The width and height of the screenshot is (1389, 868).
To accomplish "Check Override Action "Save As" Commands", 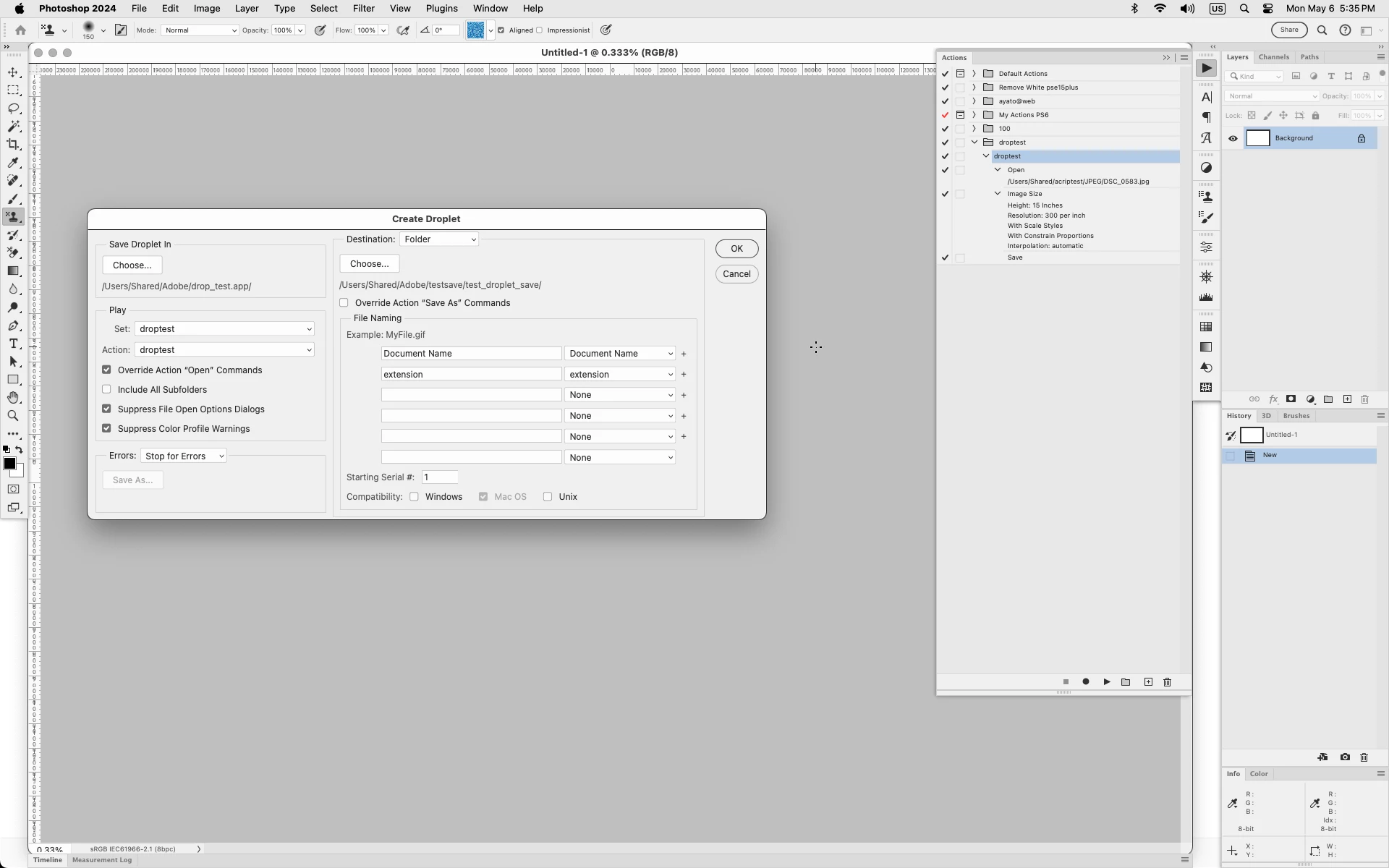I will coord(344,303).
